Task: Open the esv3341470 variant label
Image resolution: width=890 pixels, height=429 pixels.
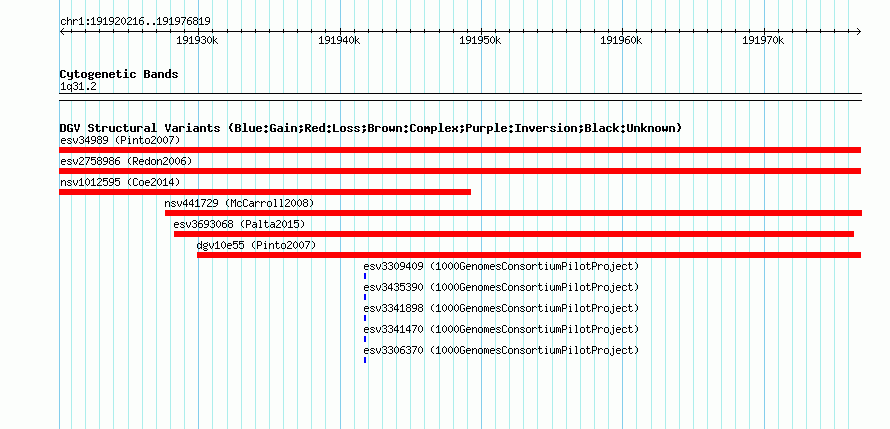Action: pyautogui.click(x=501, y=329)
